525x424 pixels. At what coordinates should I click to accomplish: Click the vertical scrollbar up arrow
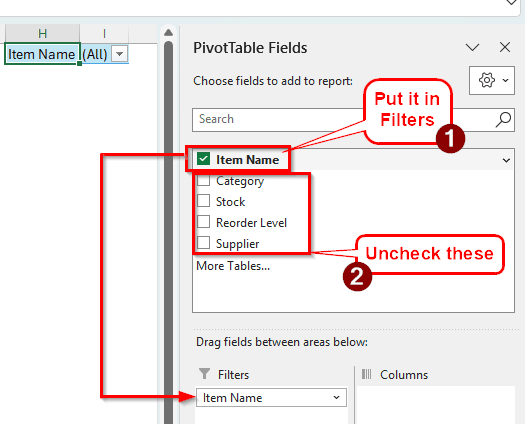point(168,32)
